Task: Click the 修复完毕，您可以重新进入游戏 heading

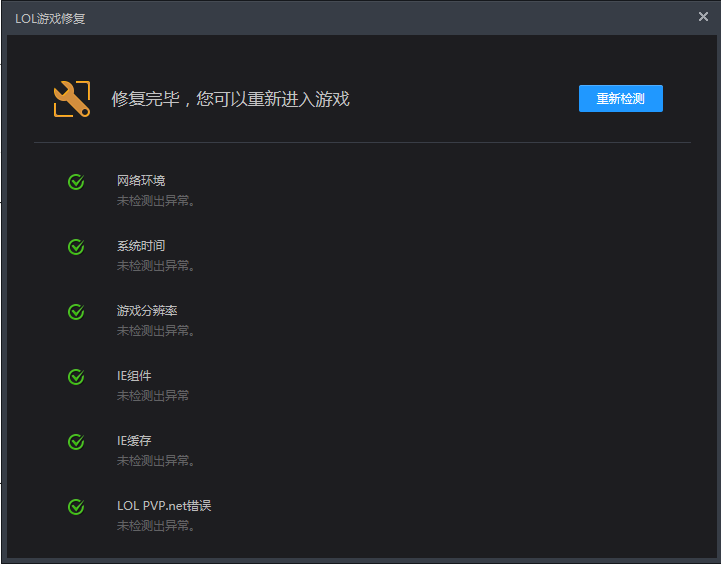Action: click(x=230, y=99)
